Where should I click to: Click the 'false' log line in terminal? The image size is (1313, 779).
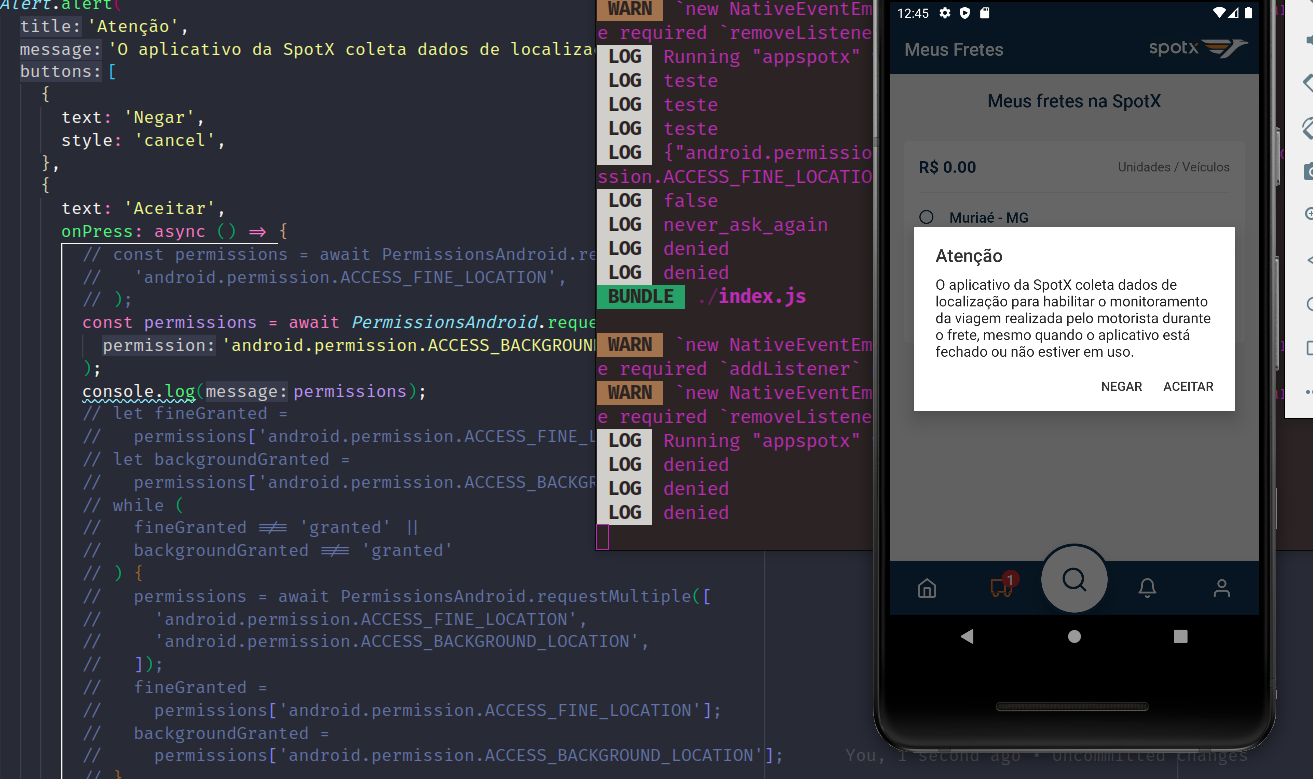tap(691, 200)
